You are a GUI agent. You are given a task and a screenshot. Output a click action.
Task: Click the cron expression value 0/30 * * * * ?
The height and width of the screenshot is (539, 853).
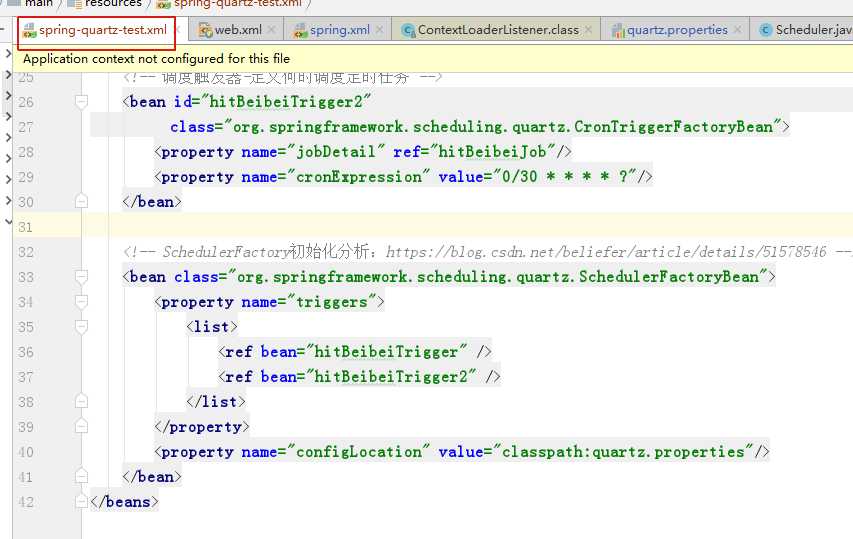click(x=565, y=177)
